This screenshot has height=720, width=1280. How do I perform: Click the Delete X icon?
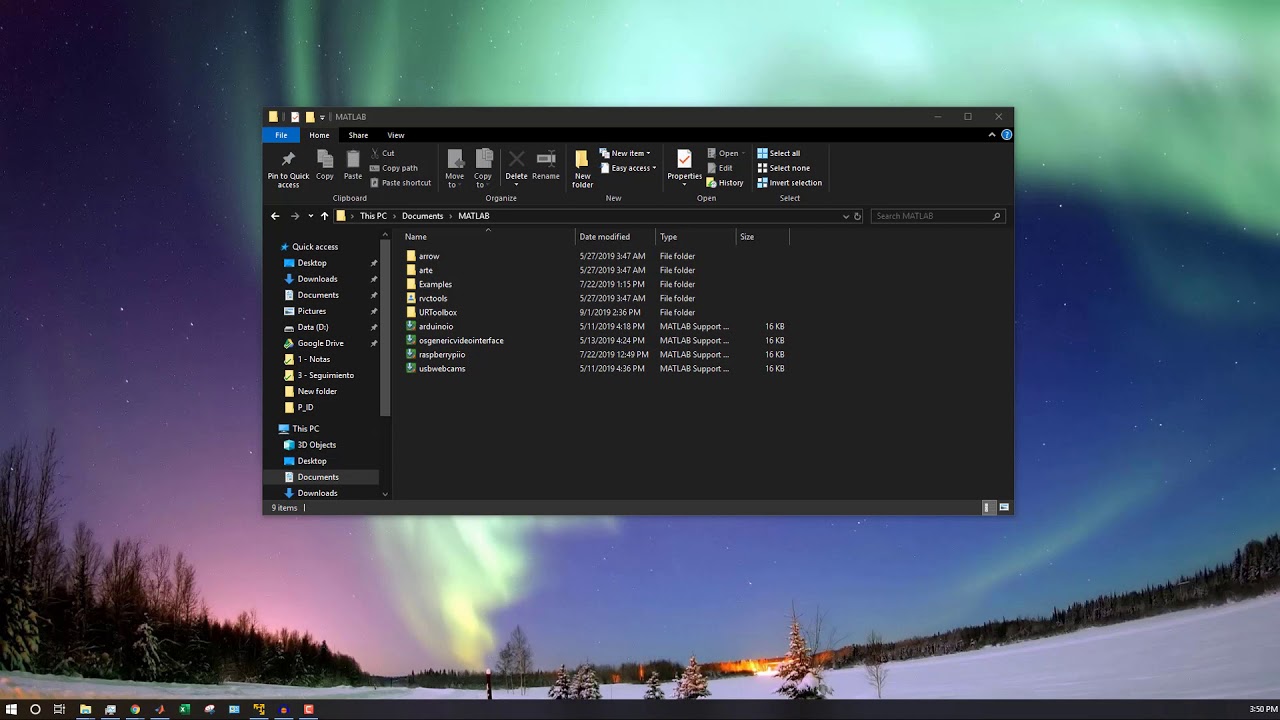[516, 159]
